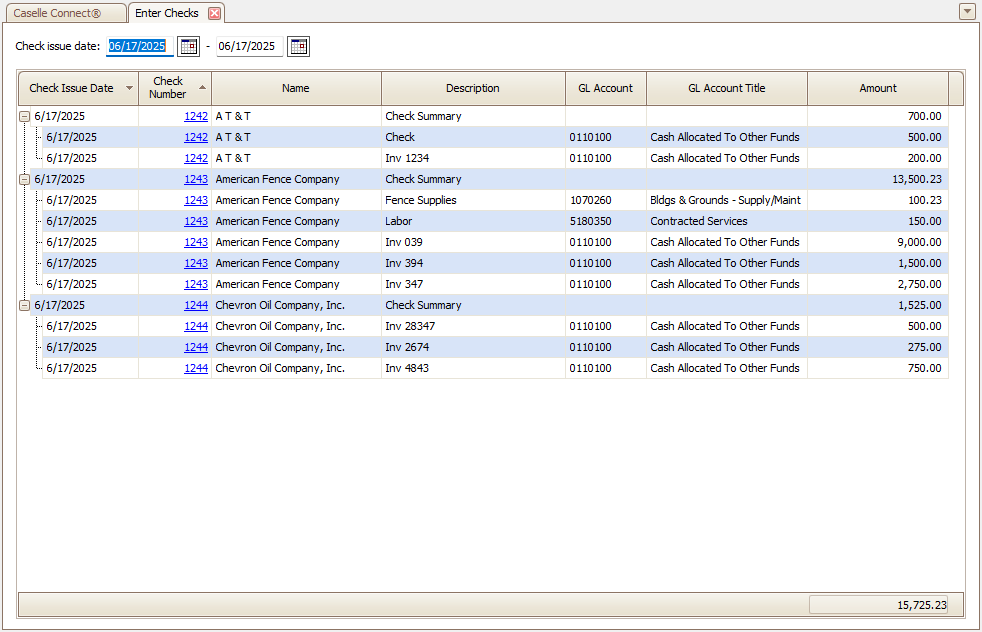Viewport: 982px width, 632px height.
Task: Open the start date calendar picker
Action: click(188, 46)
